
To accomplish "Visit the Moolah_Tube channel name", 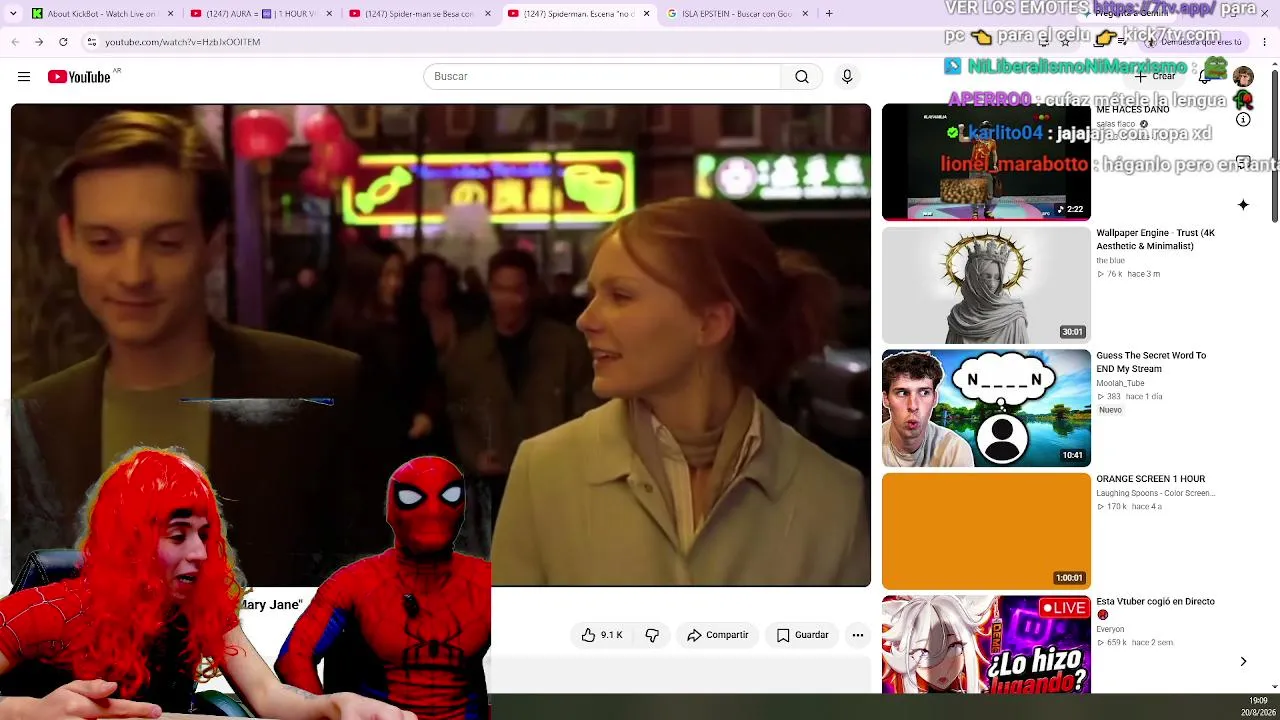I will (1120, 384).
